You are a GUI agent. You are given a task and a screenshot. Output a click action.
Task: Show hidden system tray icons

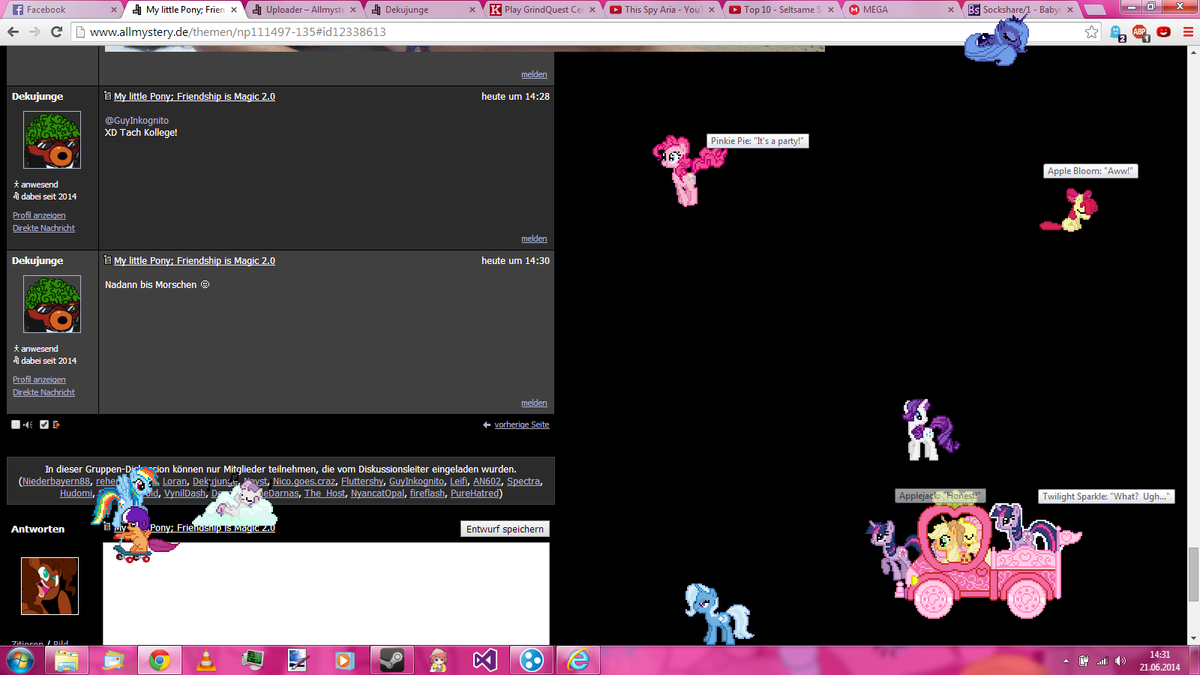[x=1066, y=661]
